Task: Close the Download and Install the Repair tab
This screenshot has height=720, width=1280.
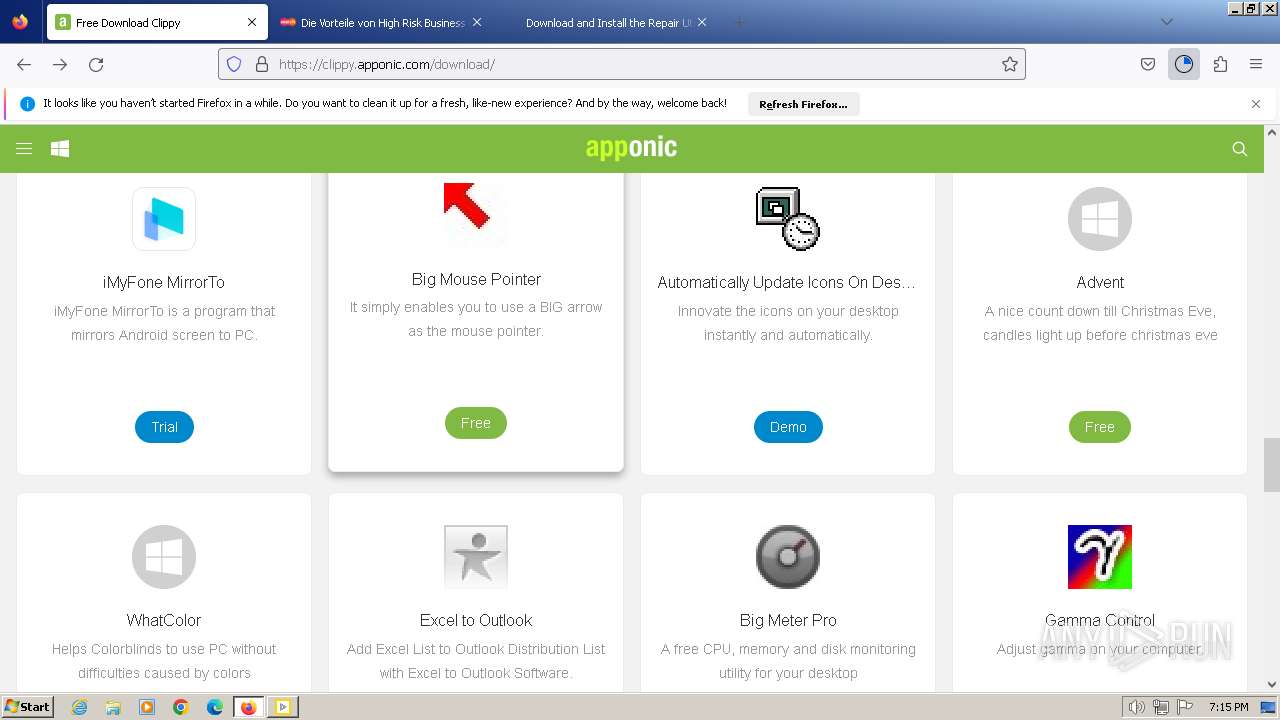Action: pyautogui.click(x=702, y=22)
